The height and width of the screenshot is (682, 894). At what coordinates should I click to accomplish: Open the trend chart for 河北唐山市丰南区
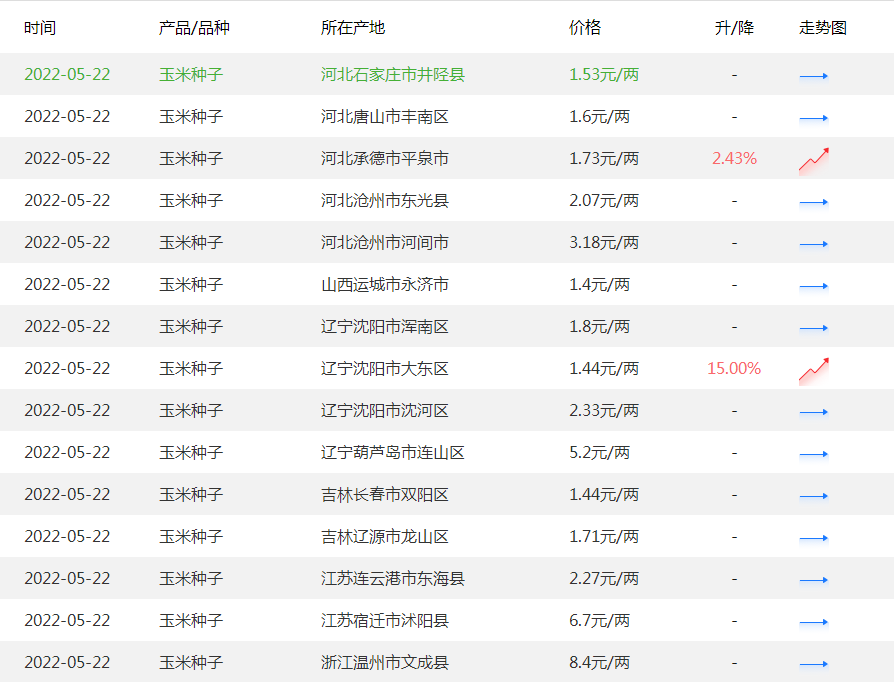[813, 116]
